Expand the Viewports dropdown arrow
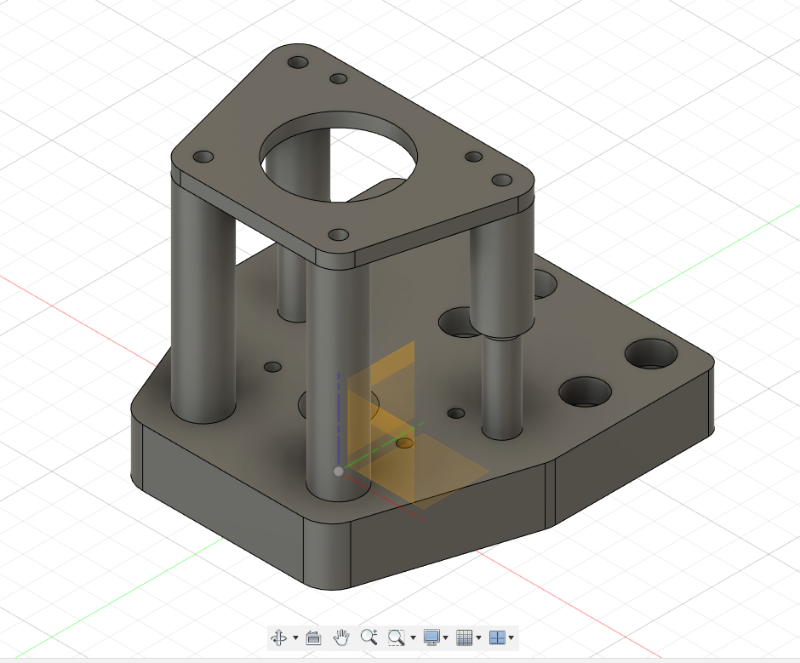The height and width of the screenshot is (663, 800). (511, 638)
